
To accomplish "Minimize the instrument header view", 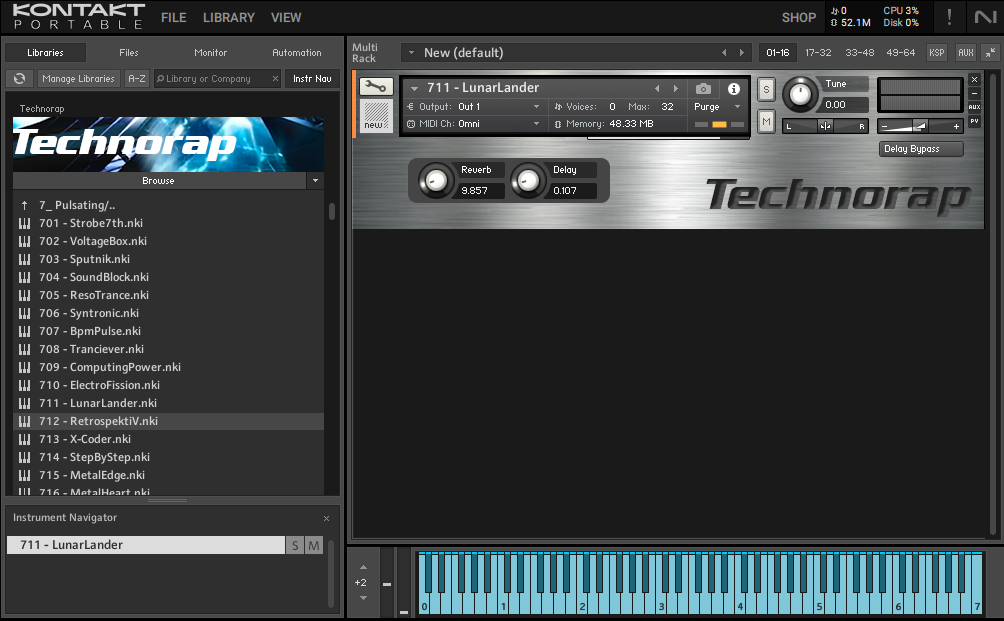I will (x=975, y=93).
